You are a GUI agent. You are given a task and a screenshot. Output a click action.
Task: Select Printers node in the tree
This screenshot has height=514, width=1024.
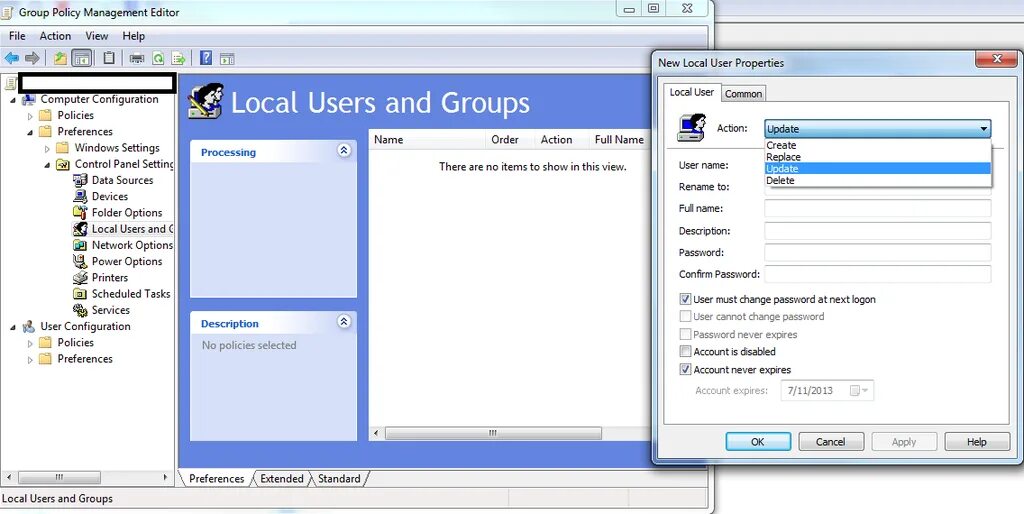click(x=110, y=278)
